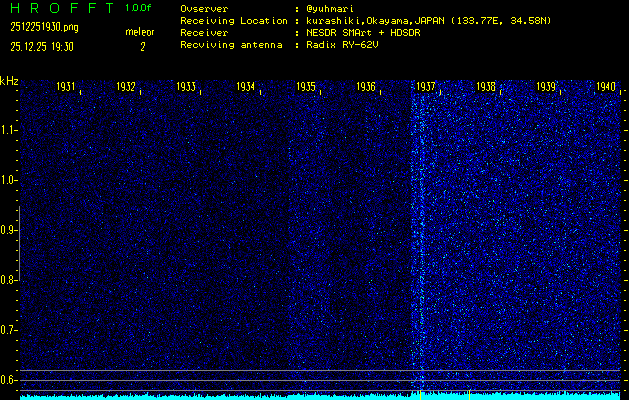Click the meteor count label
Screen dimensions: 629x400
(140, 32)
